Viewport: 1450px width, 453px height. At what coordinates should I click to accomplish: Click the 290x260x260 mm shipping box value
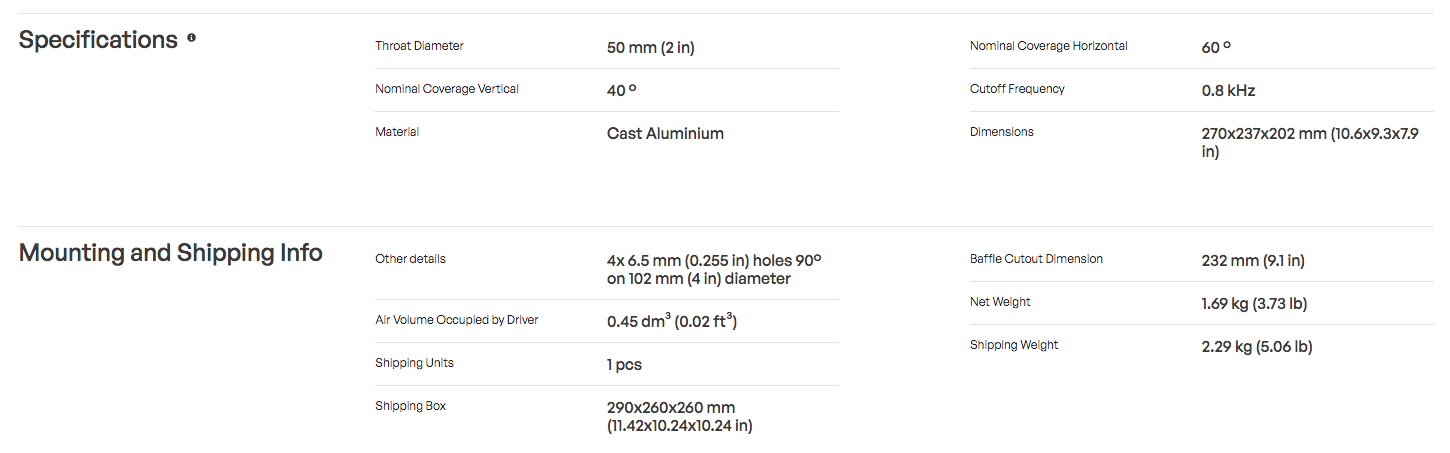pos(680,417)
